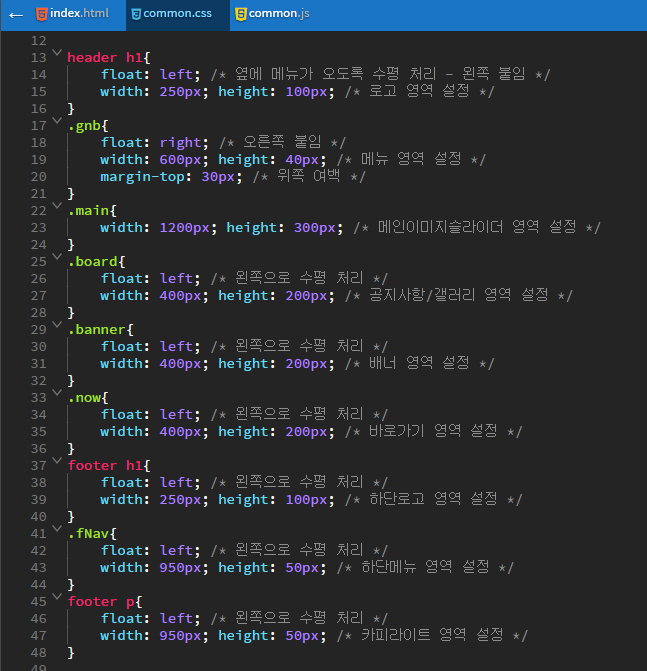Collapse the .board rule fold arrow
This screenshot has height=671, width=647.
[57, 257]
